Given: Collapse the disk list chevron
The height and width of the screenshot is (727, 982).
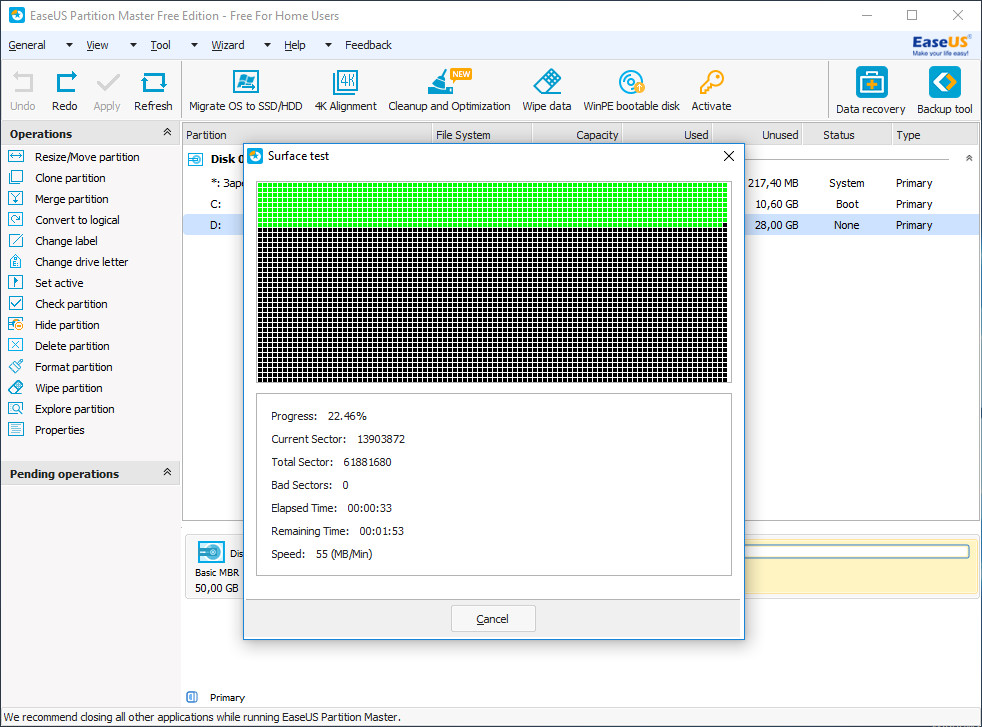Looking at the screenshot, I should pos(969,158).
